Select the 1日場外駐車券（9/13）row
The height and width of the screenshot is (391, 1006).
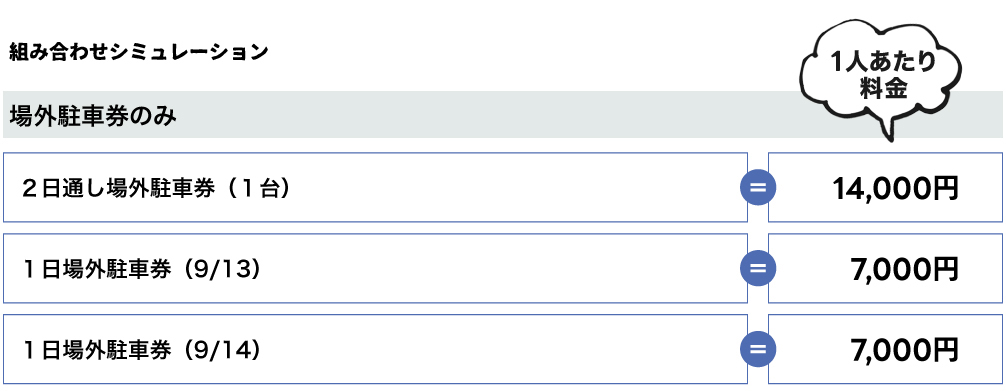pos(375,268)
